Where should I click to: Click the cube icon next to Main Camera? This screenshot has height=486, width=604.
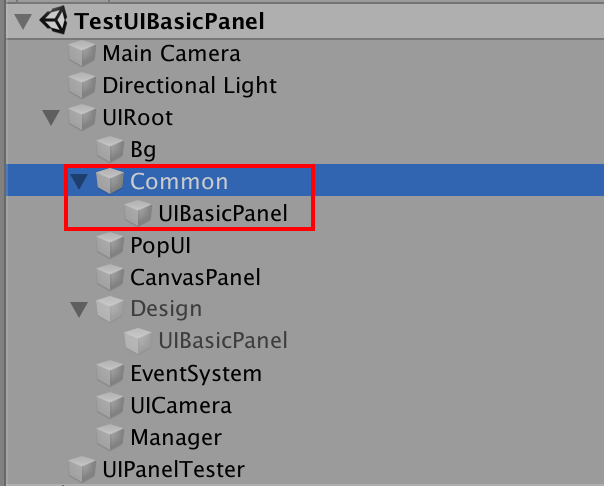click(x=82, y=54)
